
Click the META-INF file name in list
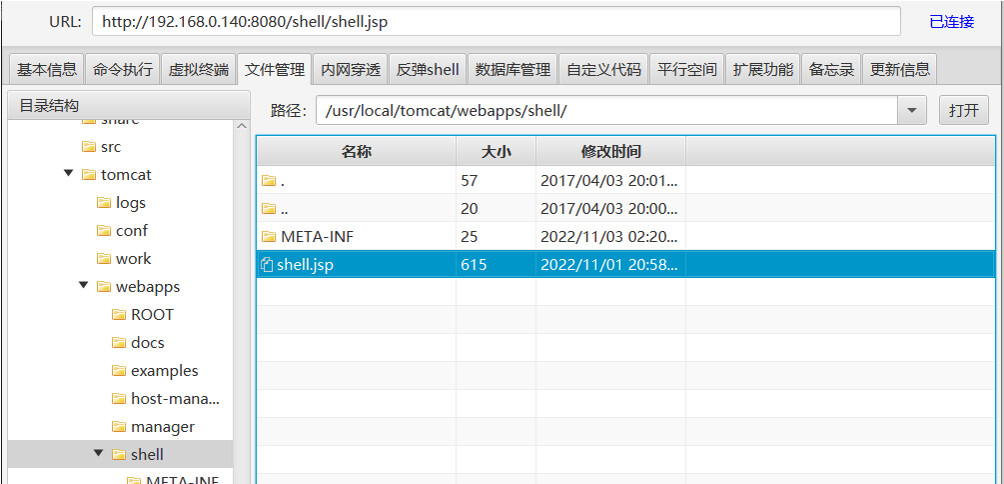coord(317,237)
